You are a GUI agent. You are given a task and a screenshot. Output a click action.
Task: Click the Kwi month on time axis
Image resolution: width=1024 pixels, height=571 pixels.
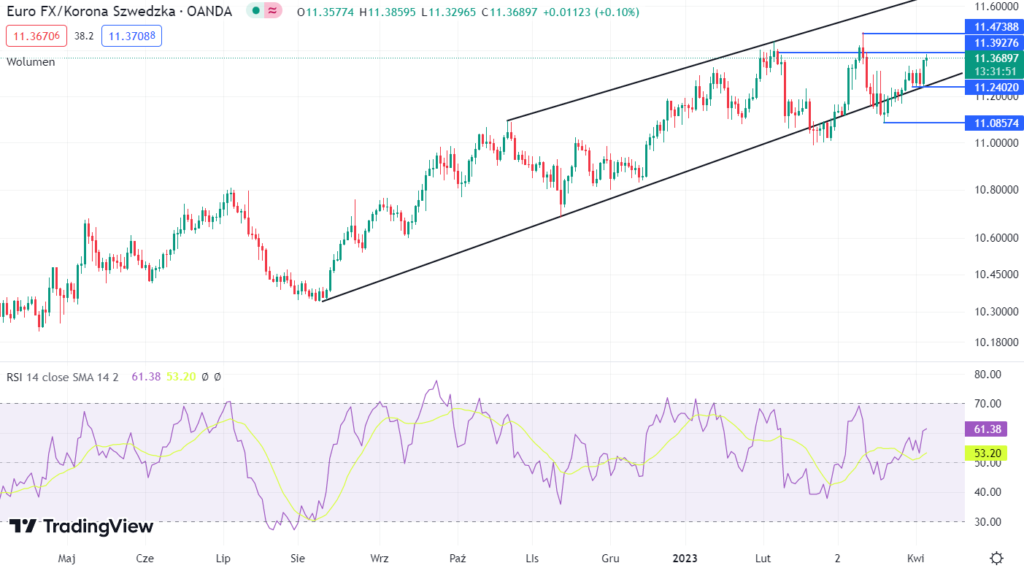pyautogui.click(x=915, y=557)
